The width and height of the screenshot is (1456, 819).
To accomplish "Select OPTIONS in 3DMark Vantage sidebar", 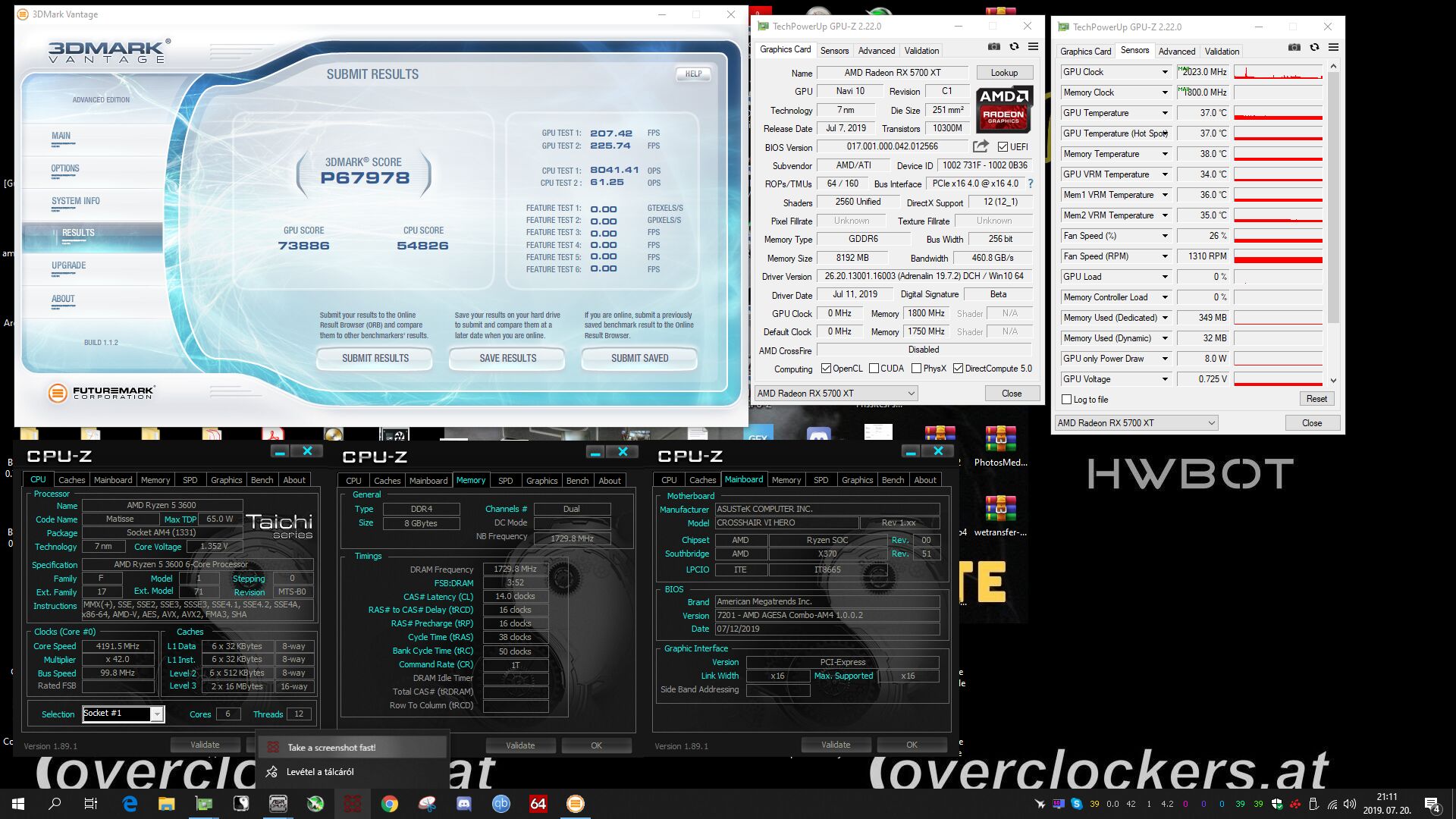I will pos(65,168).
